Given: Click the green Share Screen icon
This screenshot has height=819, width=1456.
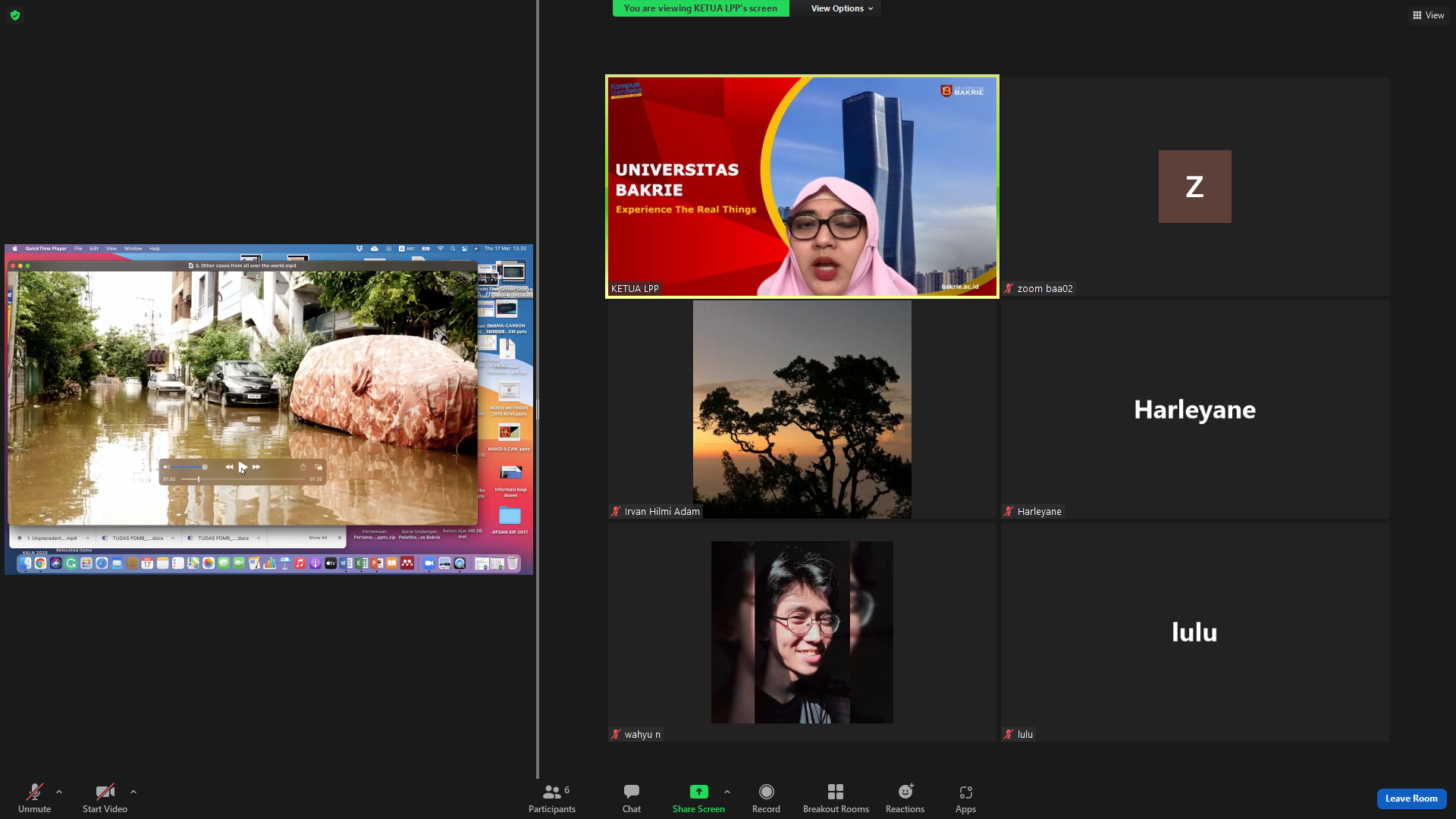Looking at the screenshot, I should pyautogui.click(x=698, y=792).
